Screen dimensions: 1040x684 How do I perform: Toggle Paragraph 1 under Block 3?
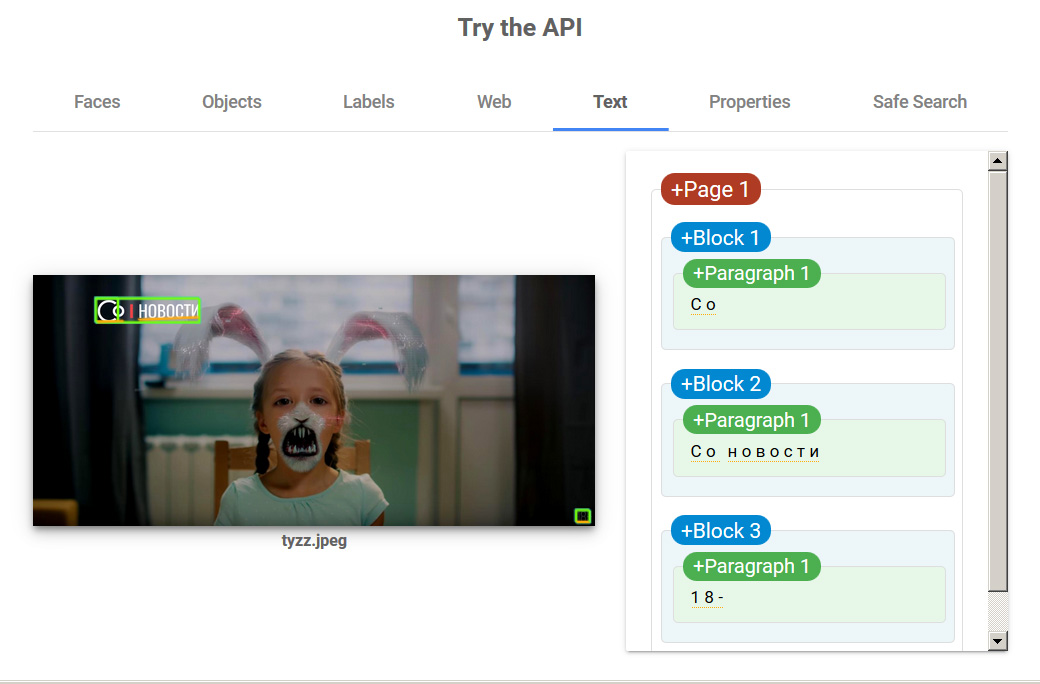751,567
